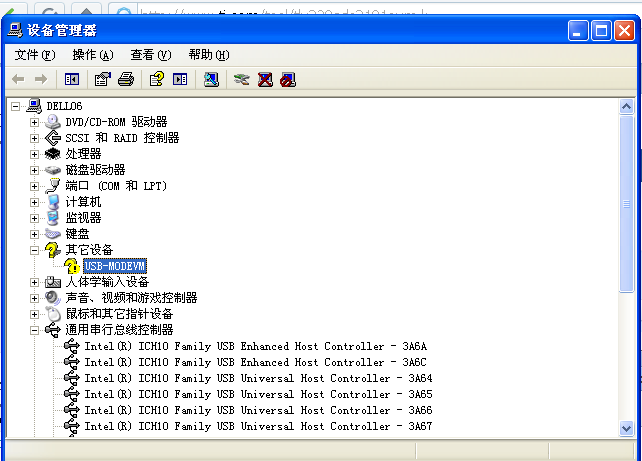Expand the SCSI 和 RAID 控制器 node

34,138
